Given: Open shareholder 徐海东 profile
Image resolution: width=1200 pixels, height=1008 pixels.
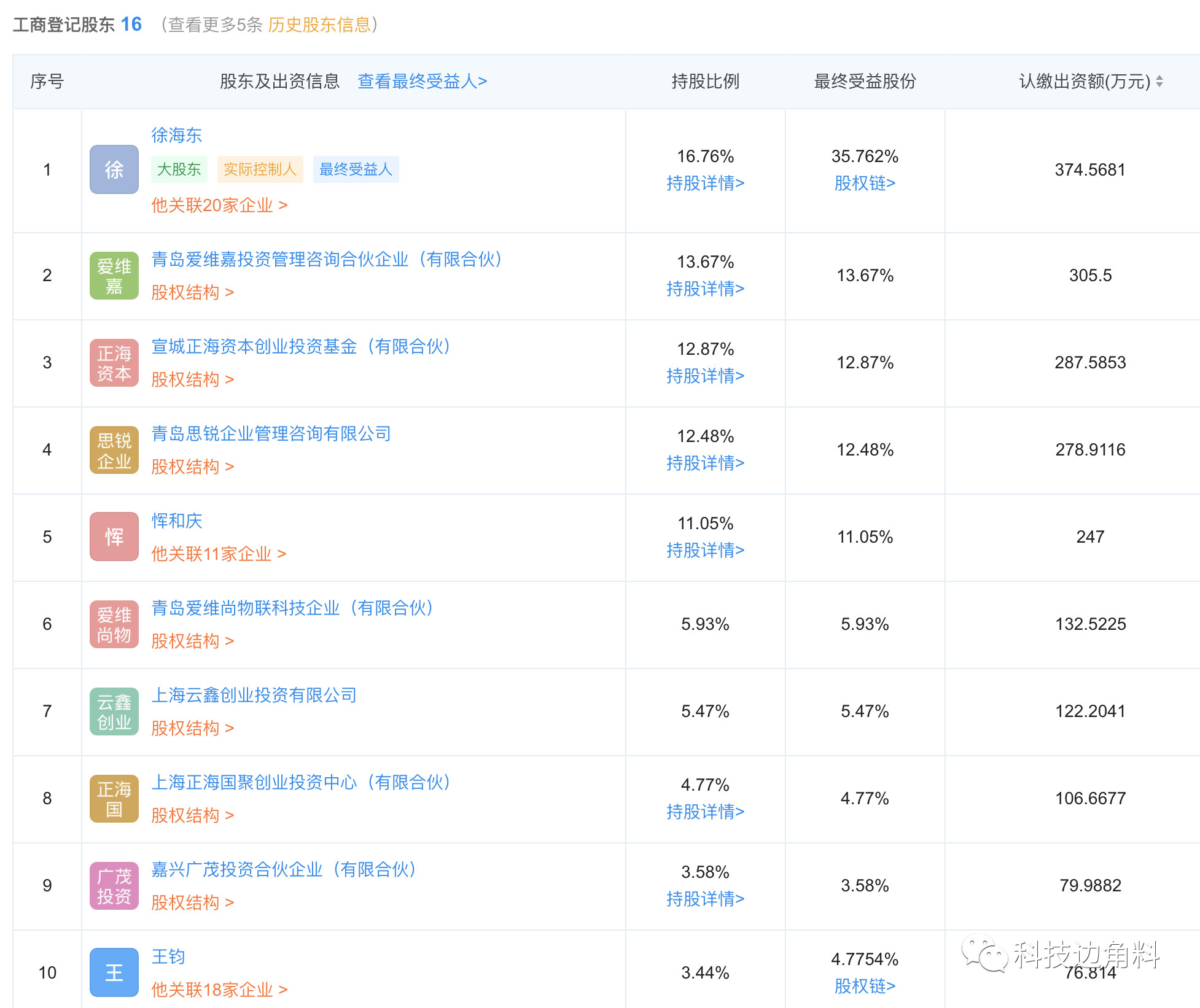Looking at the screenshot, I should pos(177,135).
